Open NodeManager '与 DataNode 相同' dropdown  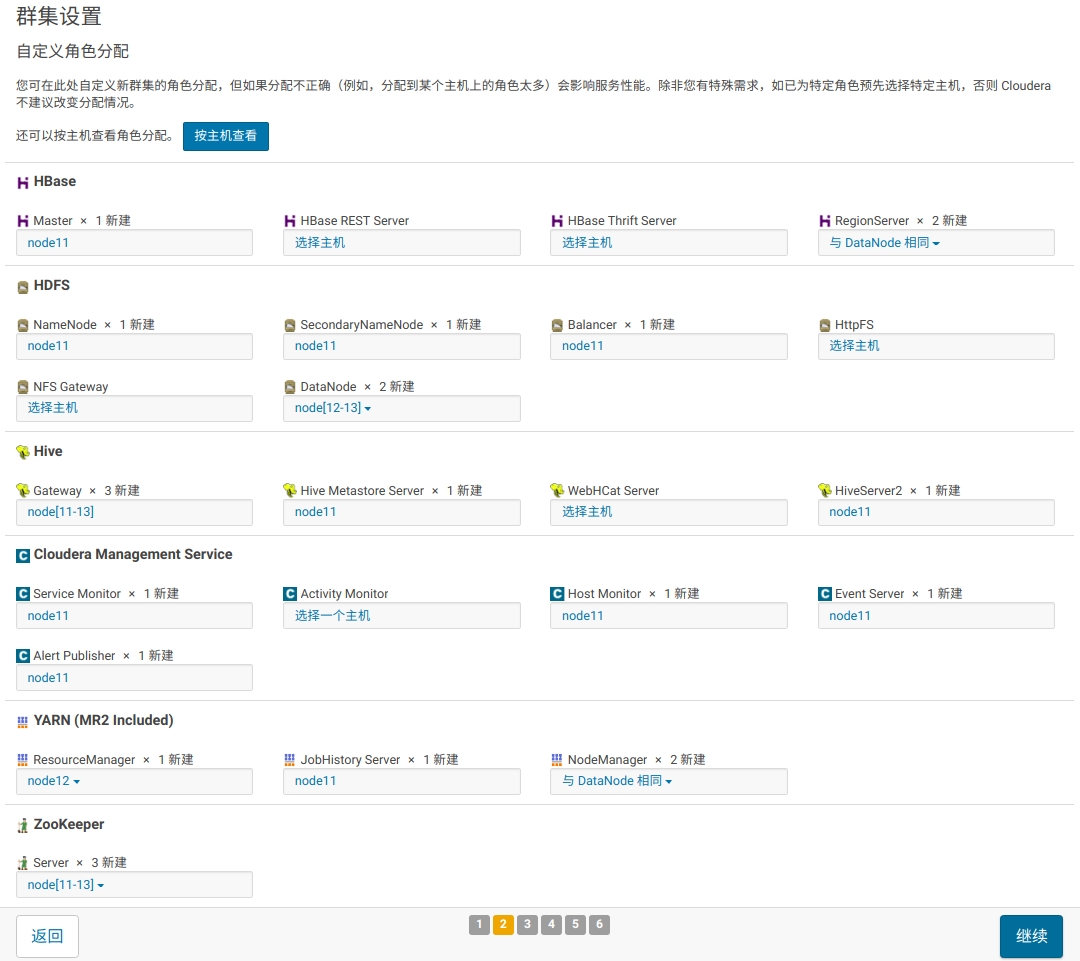pos(617,781)
